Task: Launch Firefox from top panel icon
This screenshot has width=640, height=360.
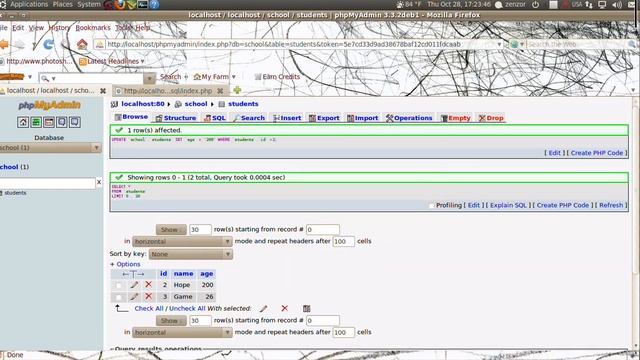Action: (120, 4)
